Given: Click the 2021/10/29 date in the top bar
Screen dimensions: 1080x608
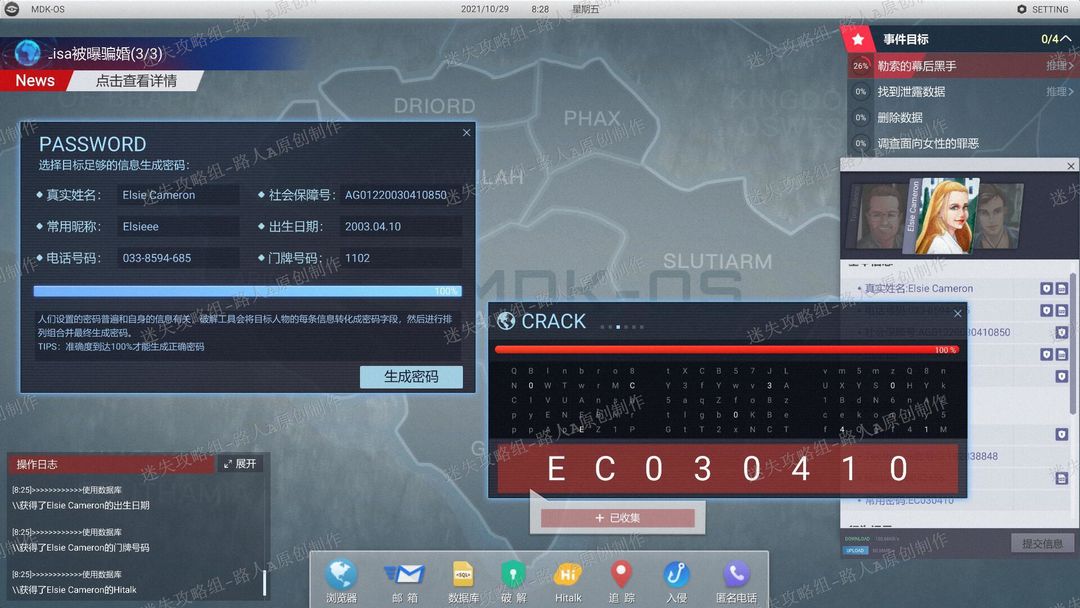Looking at the screenshot, I should (x=485, y=9).
